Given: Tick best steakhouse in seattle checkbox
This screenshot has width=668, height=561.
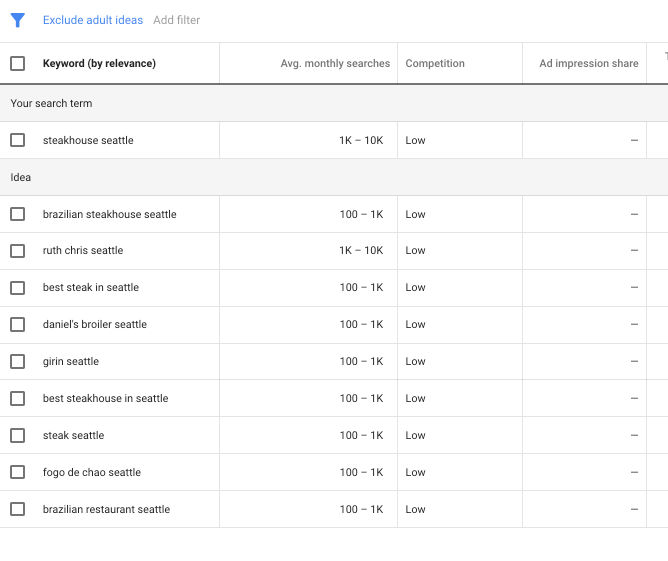Looking at the screenshot, I should 17,399.
